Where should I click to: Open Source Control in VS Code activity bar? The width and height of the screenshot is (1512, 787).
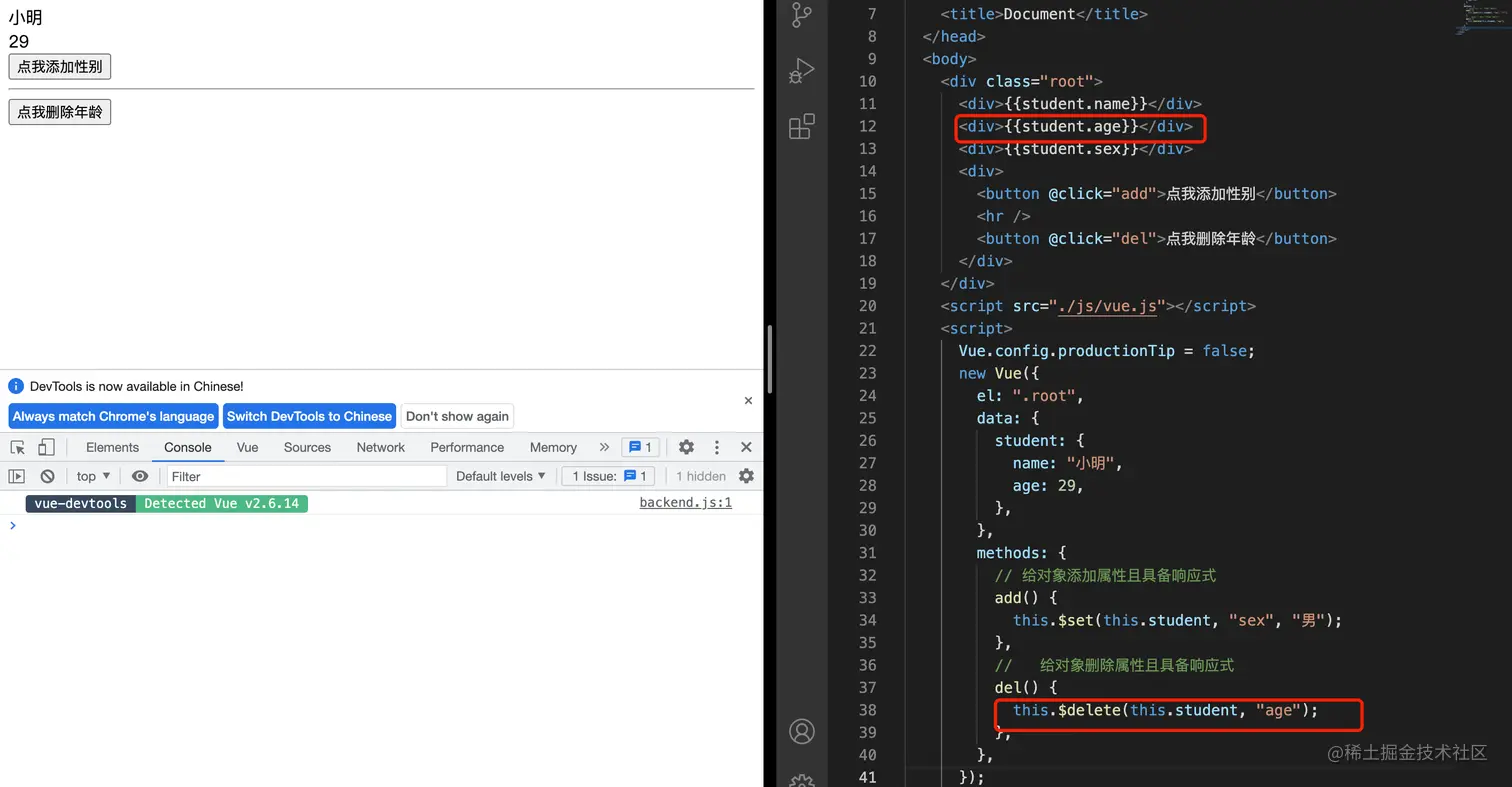[x=802, y=14]
